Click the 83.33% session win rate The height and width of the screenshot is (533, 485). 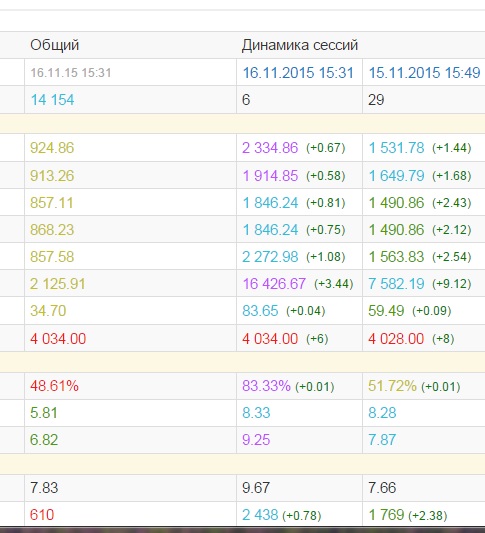point(266,386)
